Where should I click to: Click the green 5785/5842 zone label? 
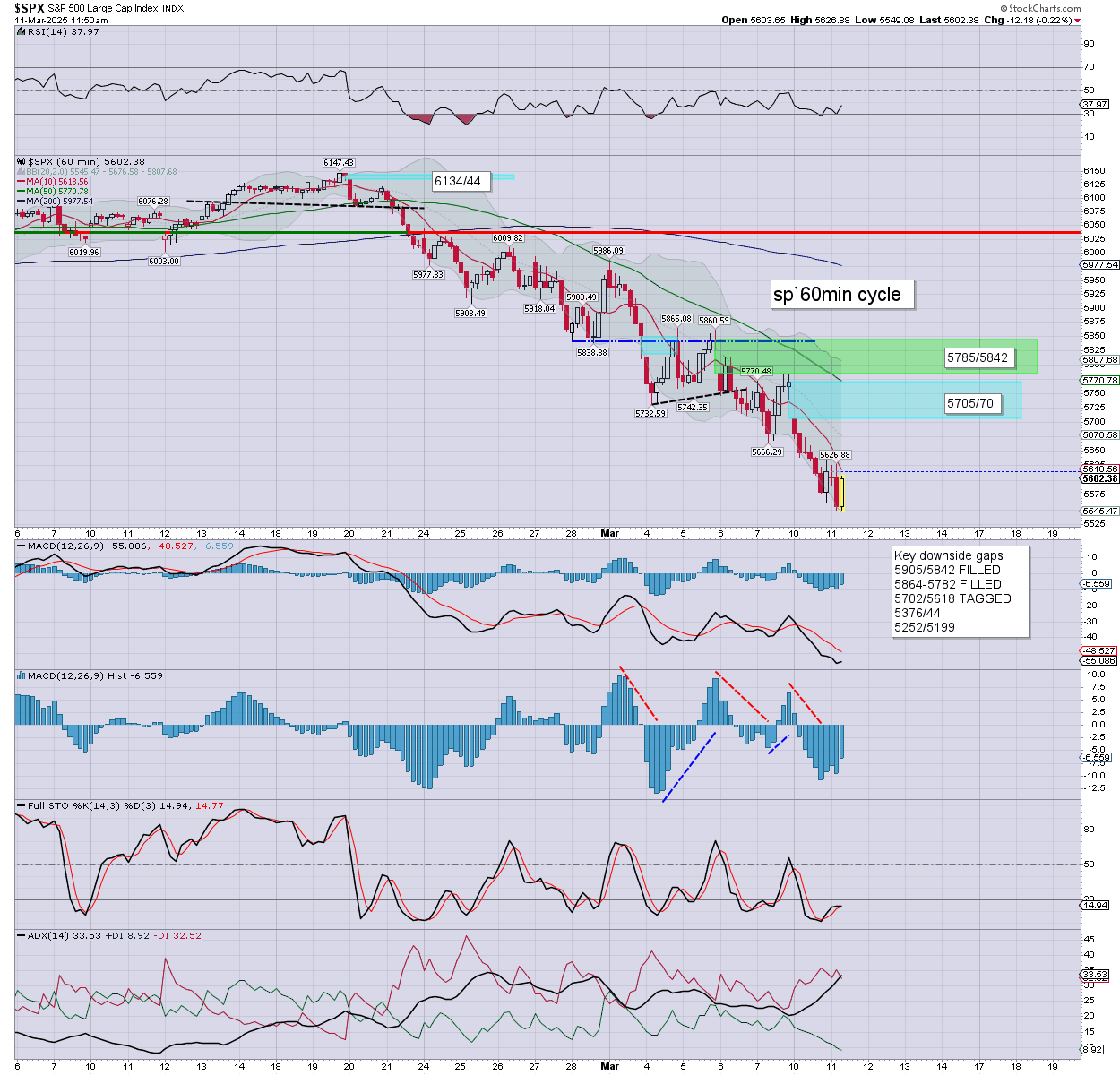click(x=977, y=358)
